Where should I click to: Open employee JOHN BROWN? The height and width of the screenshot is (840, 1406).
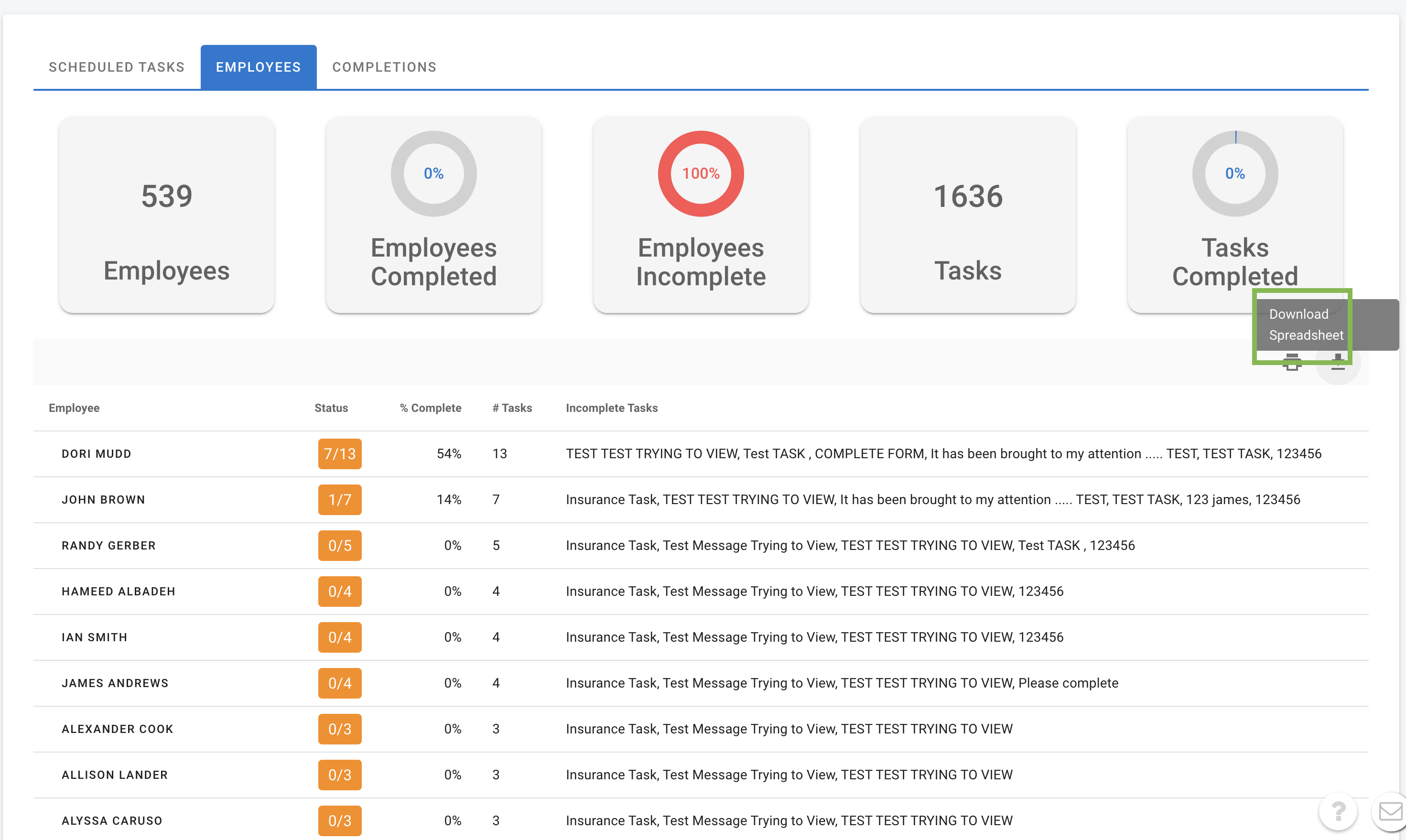[x=104, y=500]
